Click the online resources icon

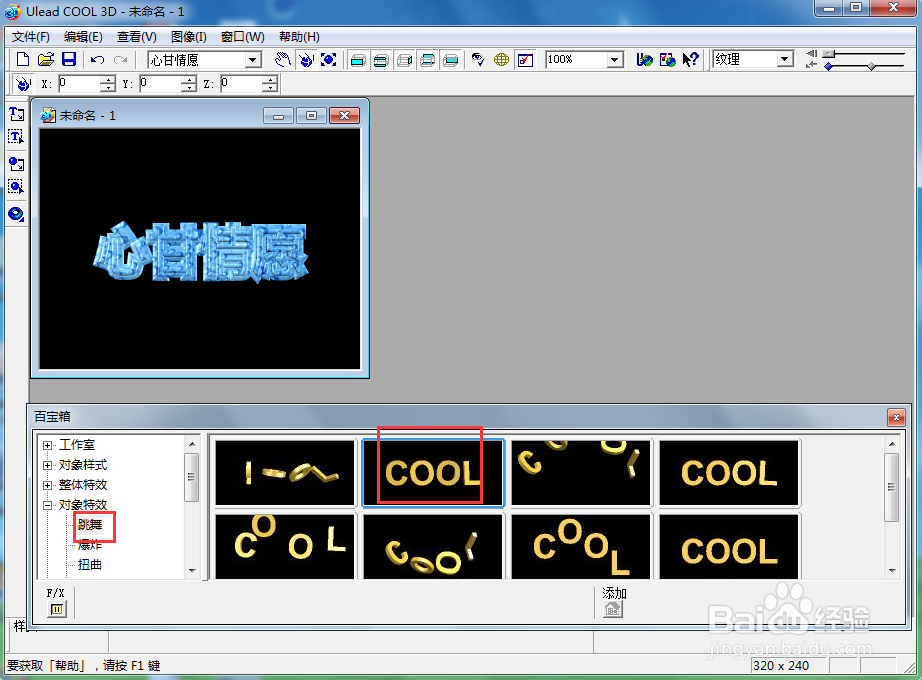pyautogui.click(x=667, y=59)
